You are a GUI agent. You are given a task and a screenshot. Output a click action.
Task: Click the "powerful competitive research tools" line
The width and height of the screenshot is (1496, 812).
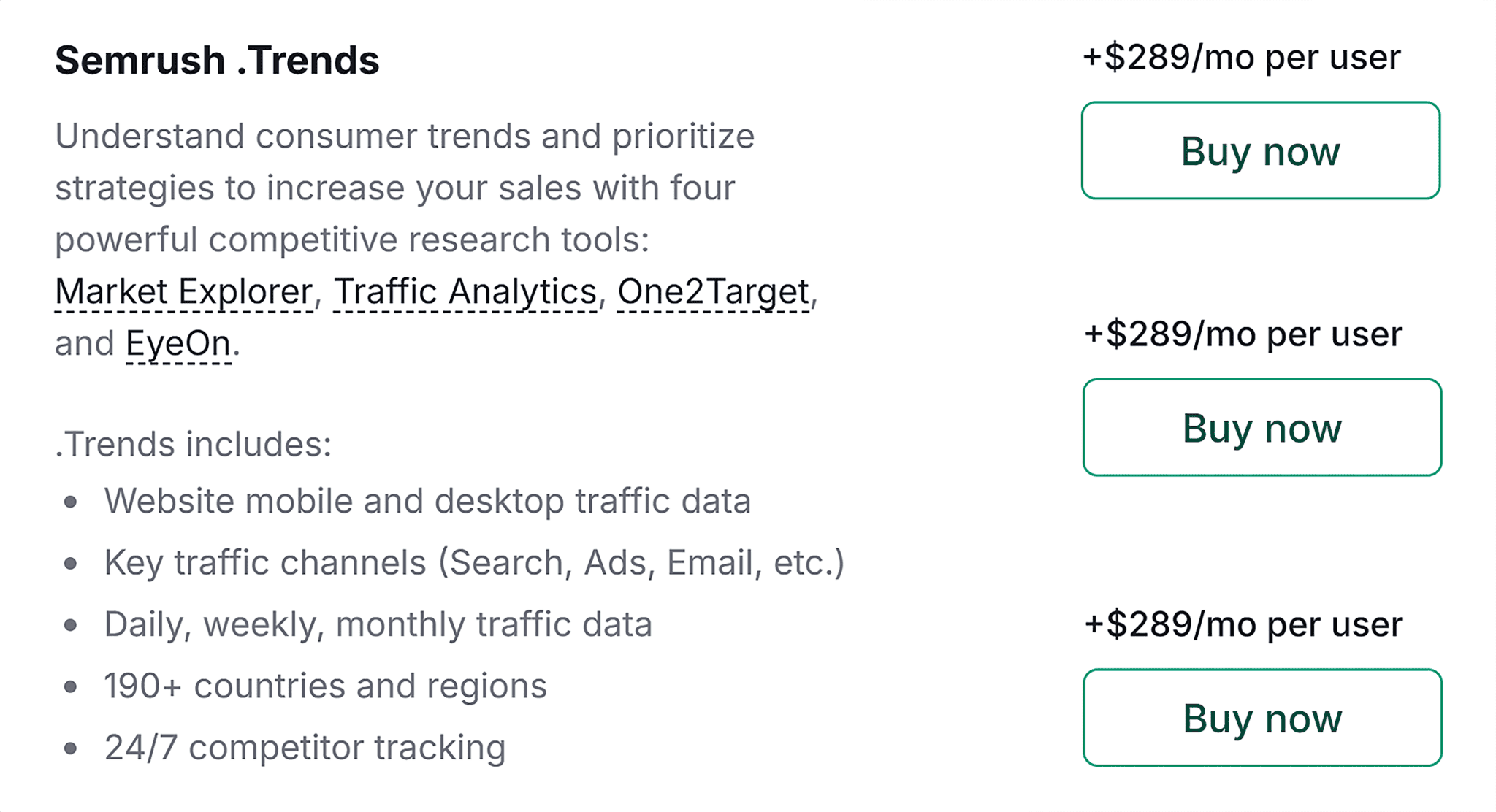352,240
